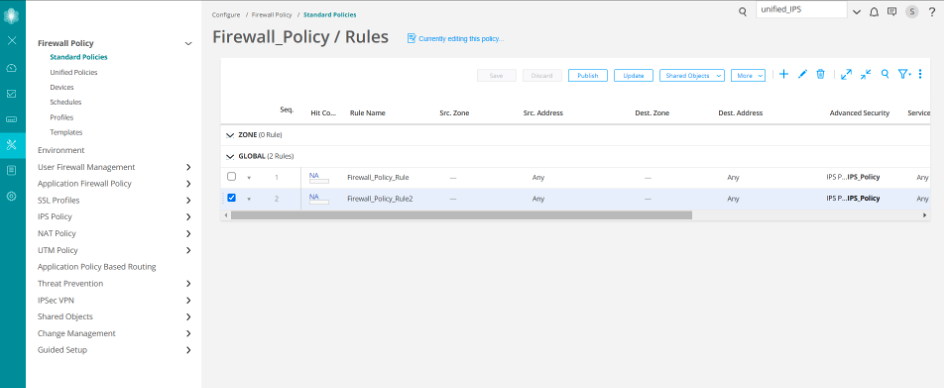Image resolution: width=944 pixels, height=388 pixels.
Task: Open Environment in sidebar
Action: pyautogui.click(x=61, y=150)
